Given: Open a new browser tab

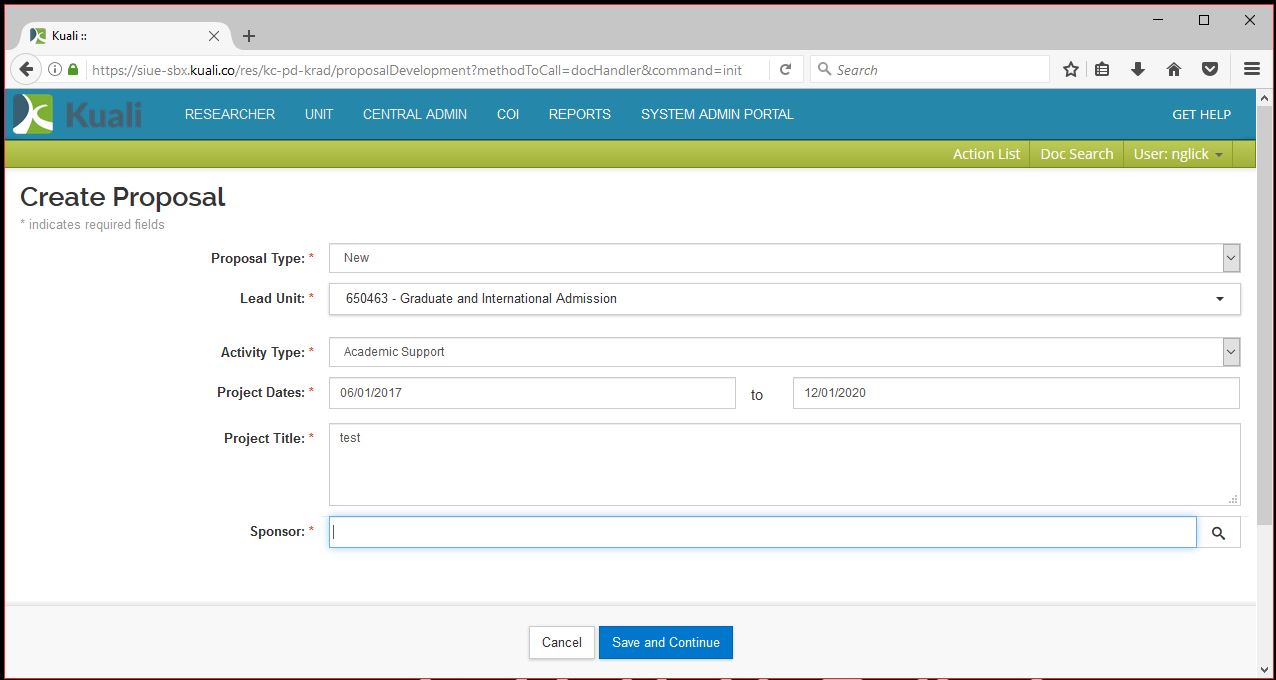Looking at the screenshot, I should (249, 36).
